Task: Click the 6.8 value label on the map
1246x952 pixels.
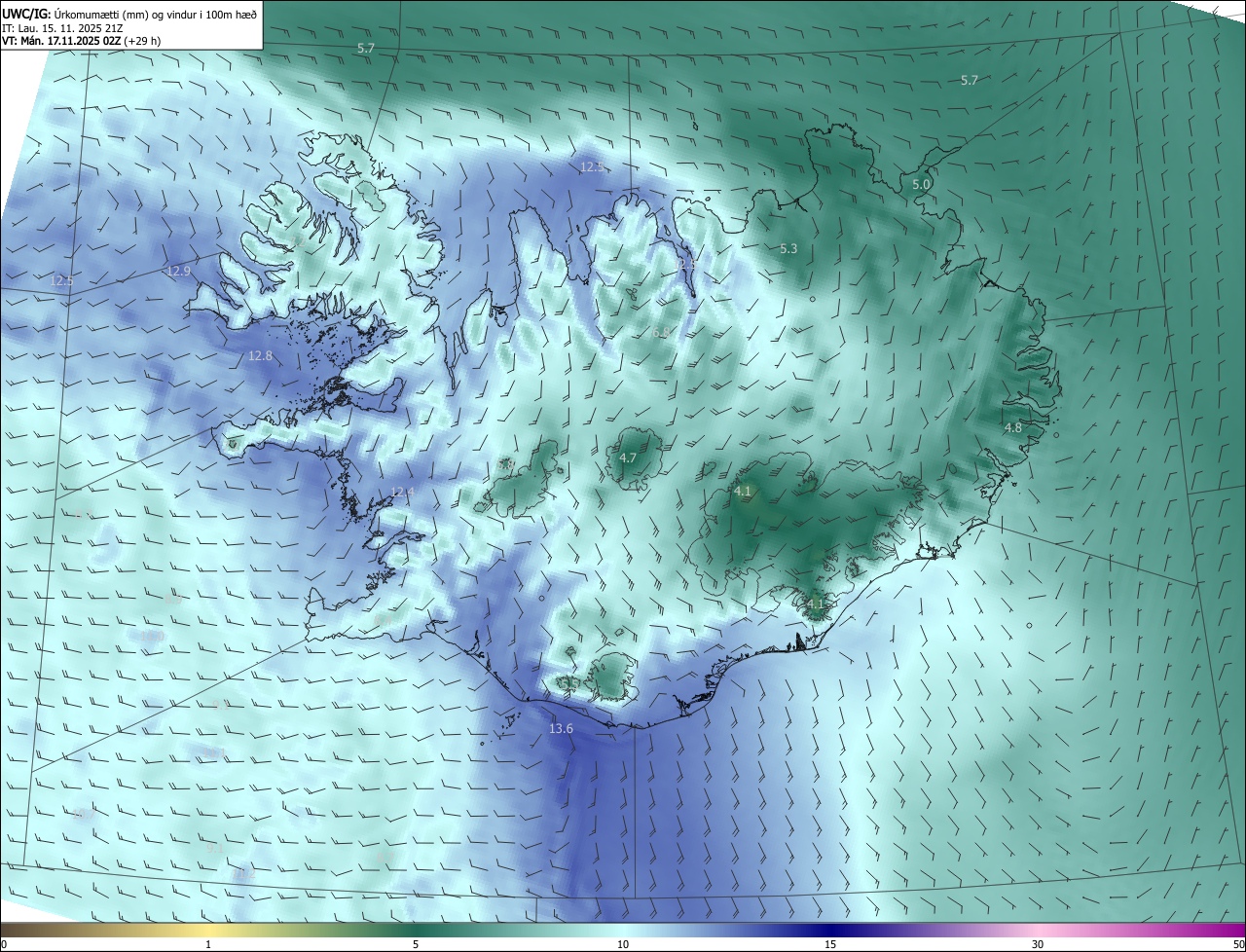Action: pyautogui.click(x=661, y=333)
